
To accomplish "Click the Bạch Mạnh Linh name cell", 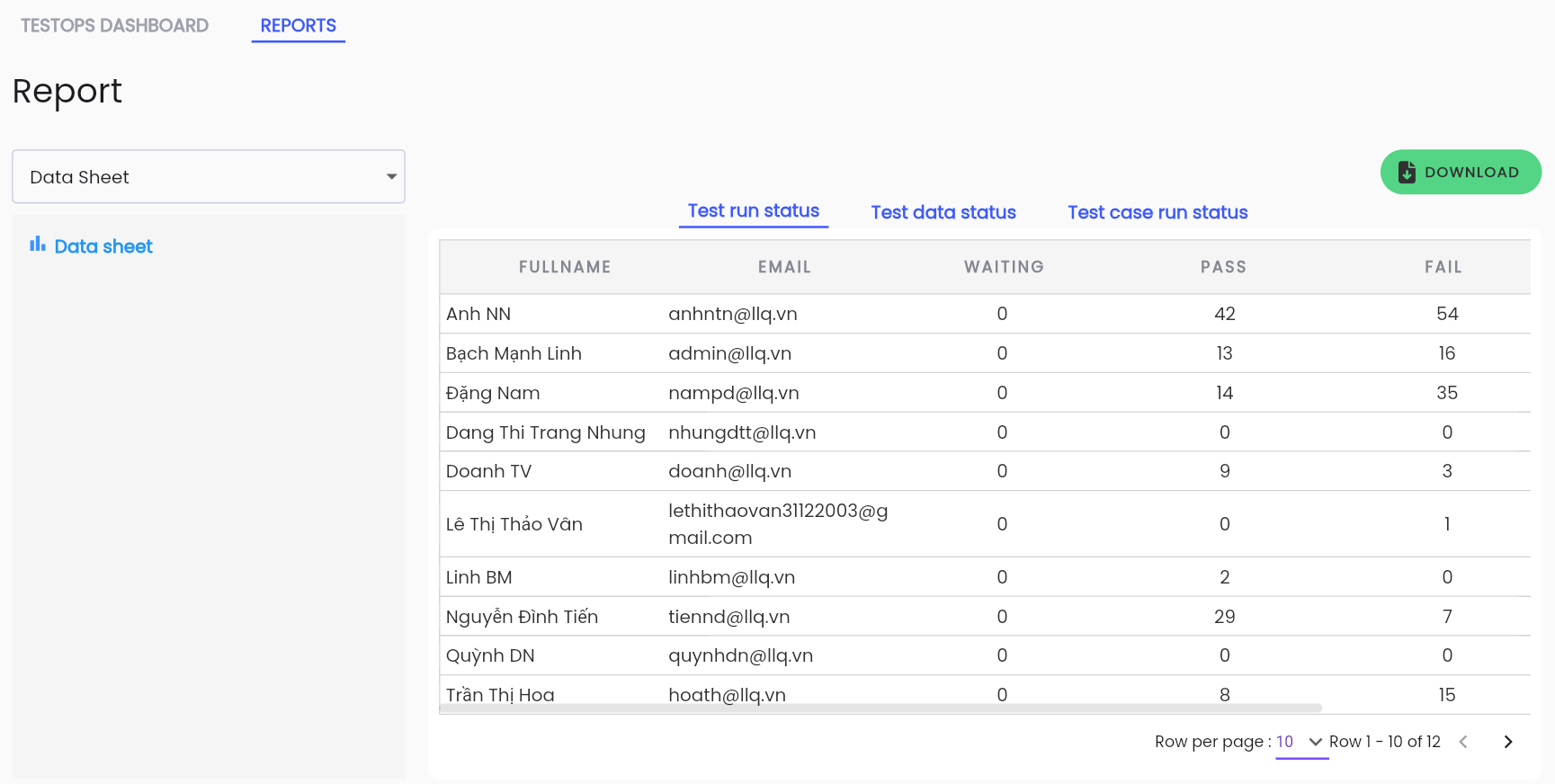I will 514,353.
